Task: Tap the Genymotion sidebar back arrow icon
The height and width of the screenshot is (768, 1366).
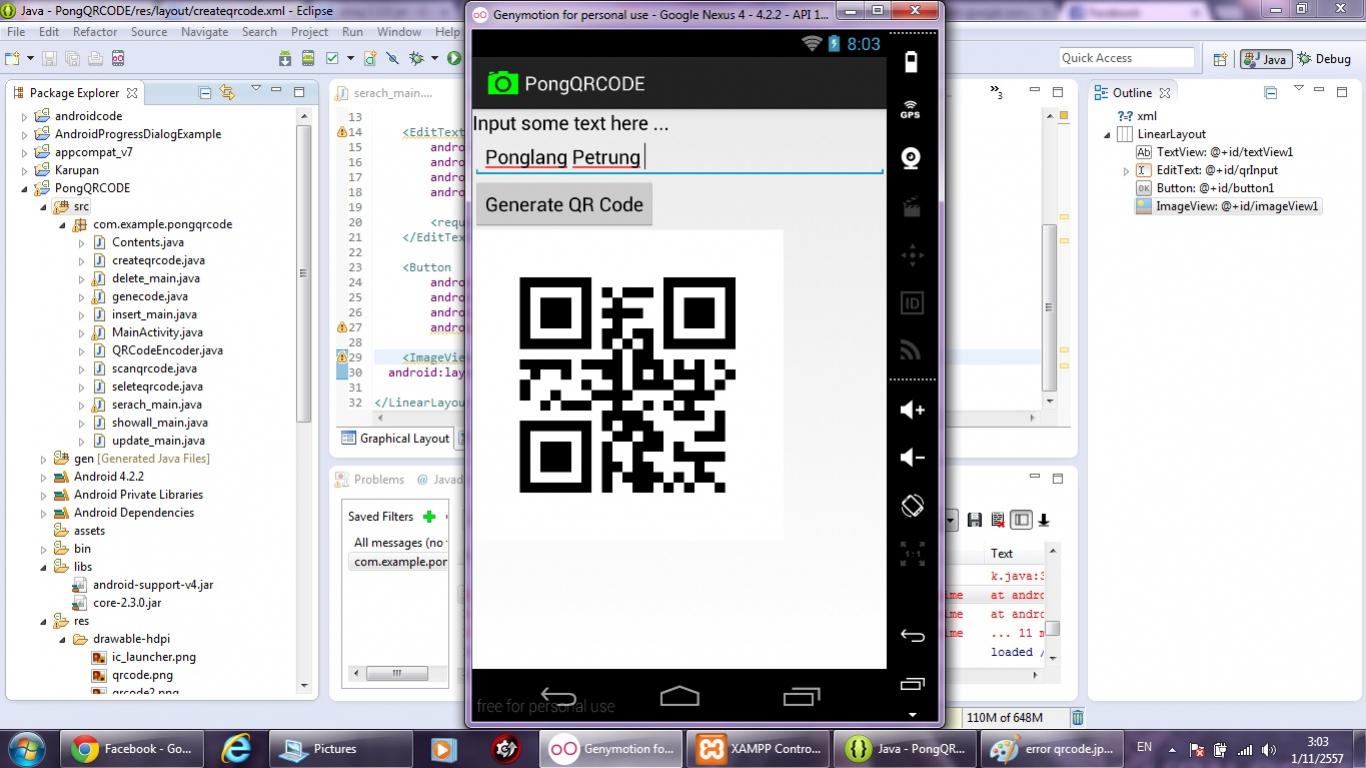Action: tap(912, 635)
